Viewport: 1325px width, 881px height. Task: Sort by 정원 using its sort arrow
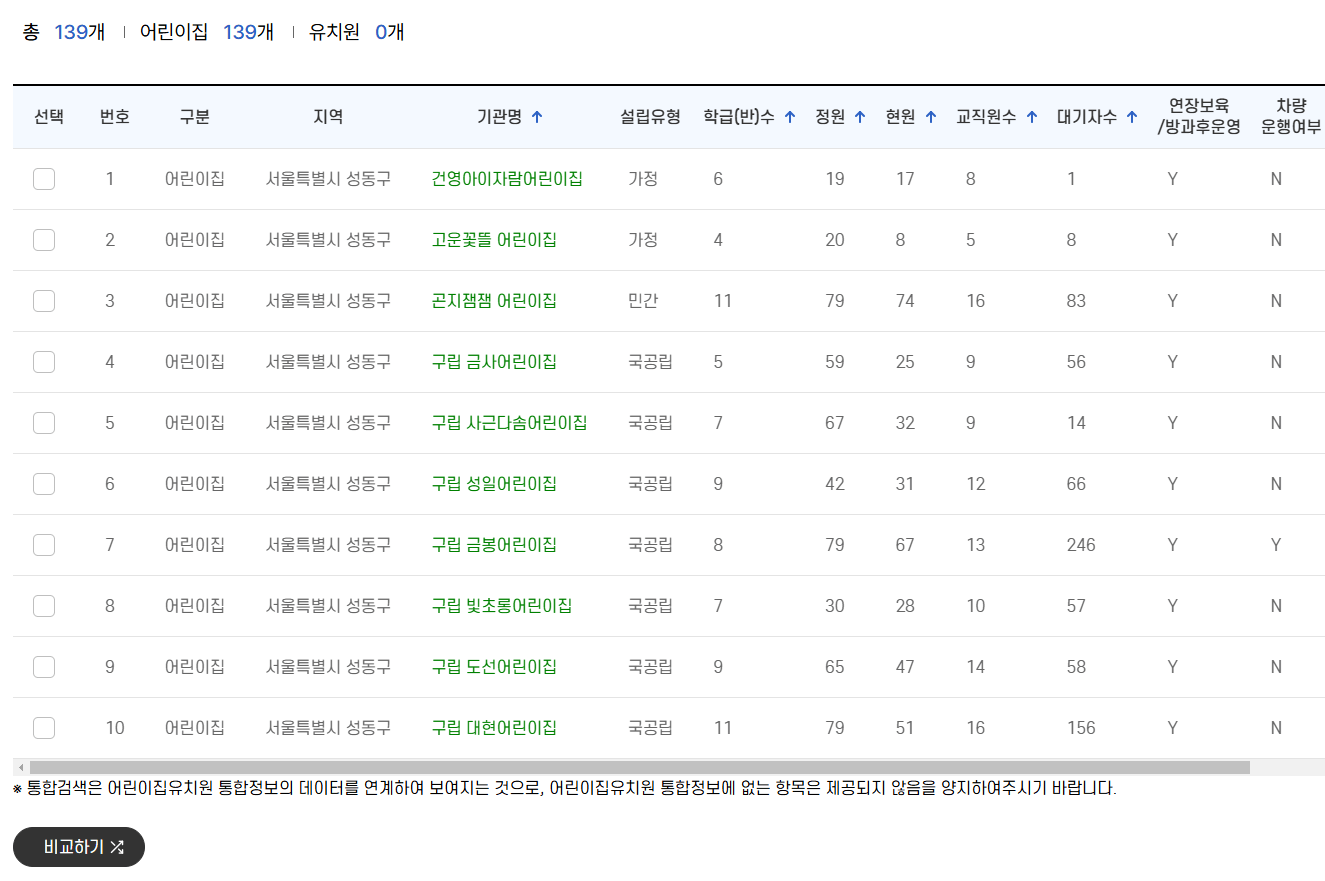[862, 116]
